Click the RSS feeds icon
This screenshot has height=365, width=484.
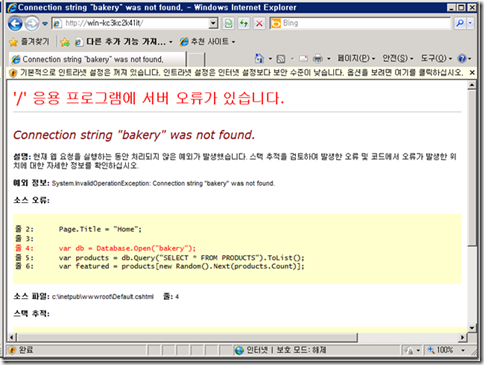pyautogui.click(x=281, y=59)
